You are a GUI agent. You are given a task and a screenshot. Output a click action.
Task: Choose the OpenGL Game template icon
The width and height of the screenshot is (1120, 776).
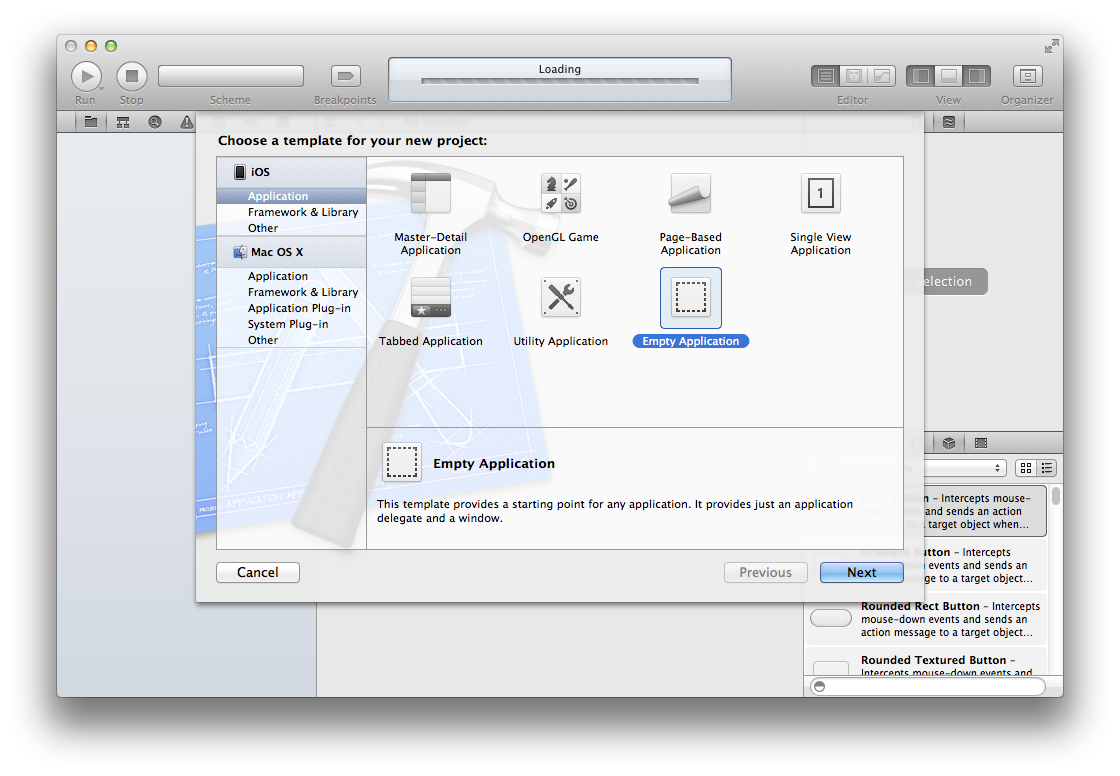560,194
